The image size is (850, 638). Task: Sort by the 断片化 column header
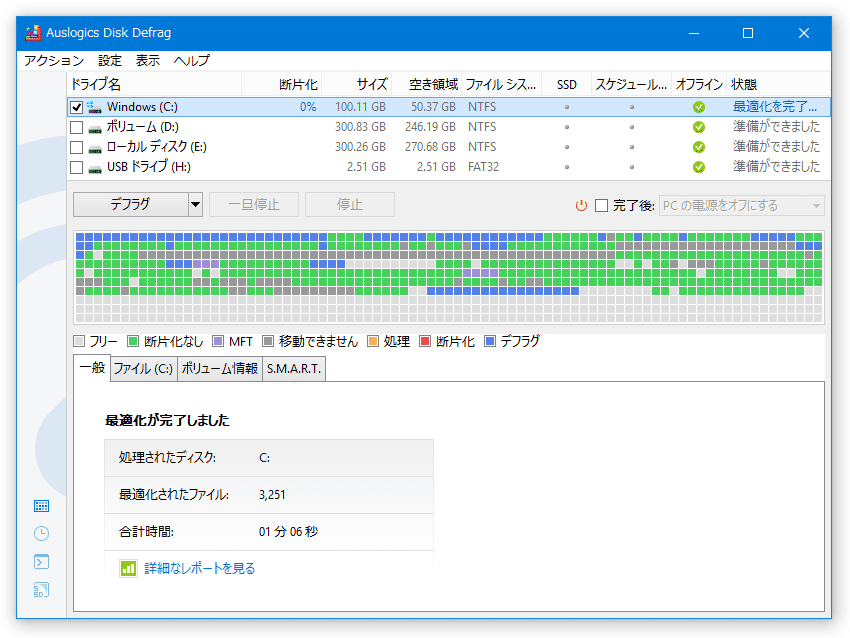click(282, 85)
